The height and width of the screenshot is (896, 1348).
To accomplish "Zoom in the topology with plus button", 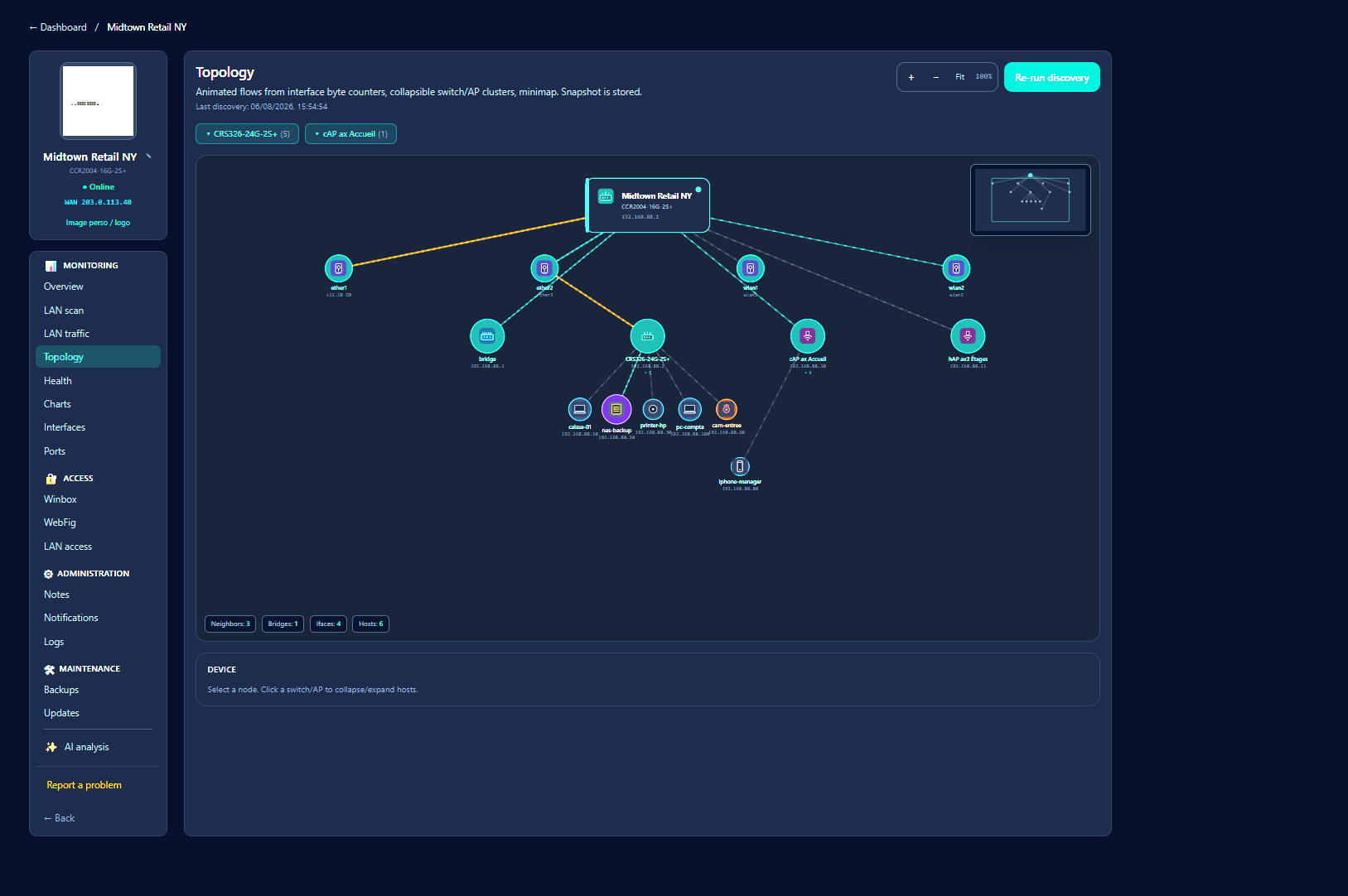I will point(911,77).
